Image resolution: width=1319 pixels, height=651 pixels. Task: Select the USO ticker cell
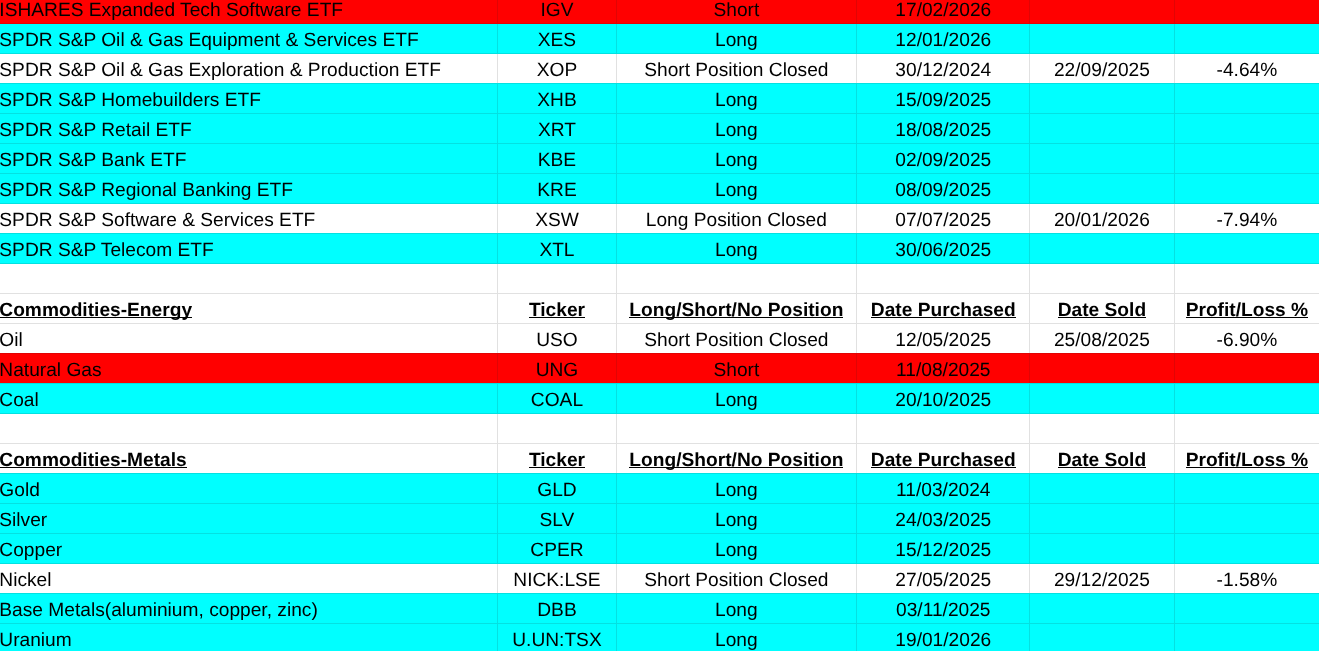pyautogui.click(x=556, y=339)
